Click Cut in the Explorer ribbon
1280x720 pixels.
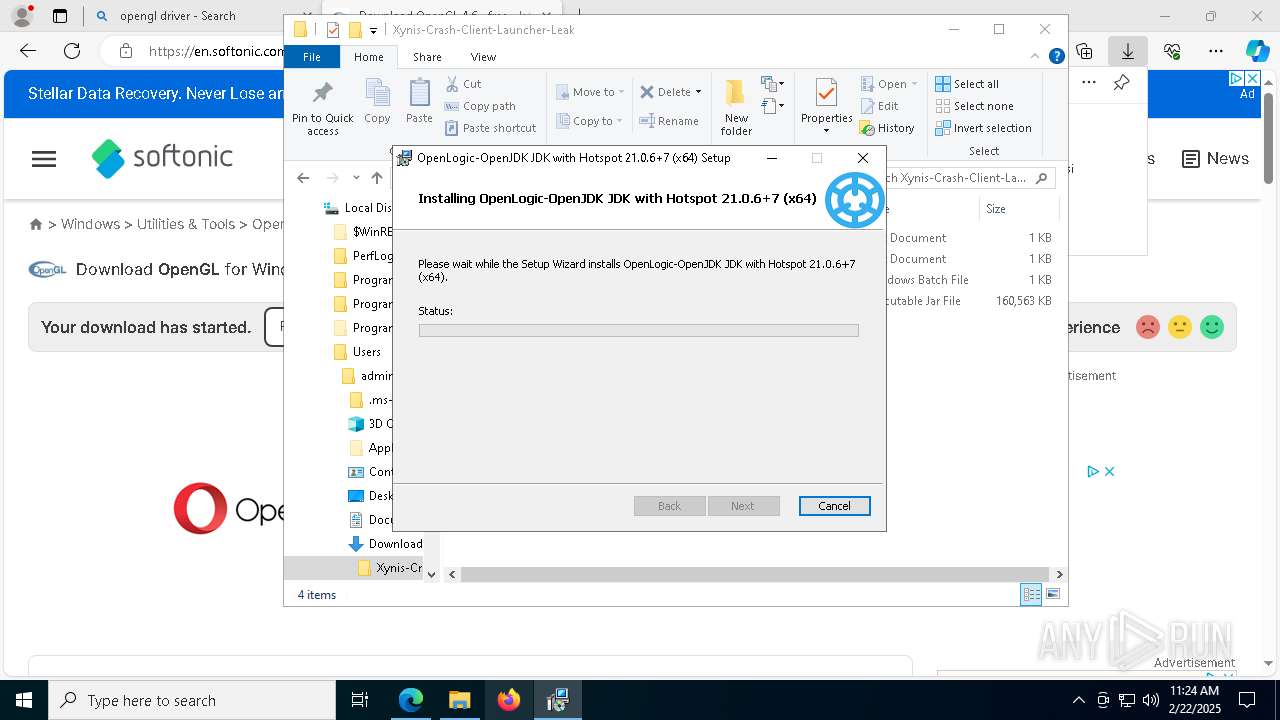point(463,84)
